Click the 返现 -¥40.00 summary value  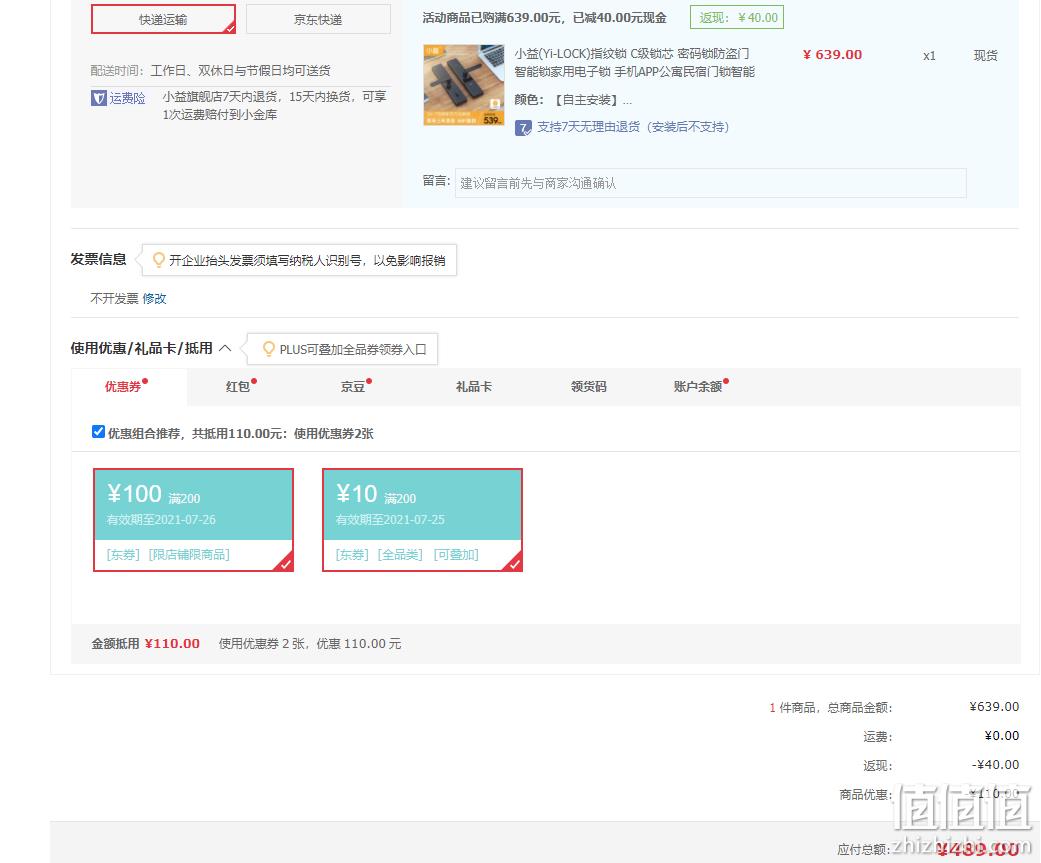(995, 765)
